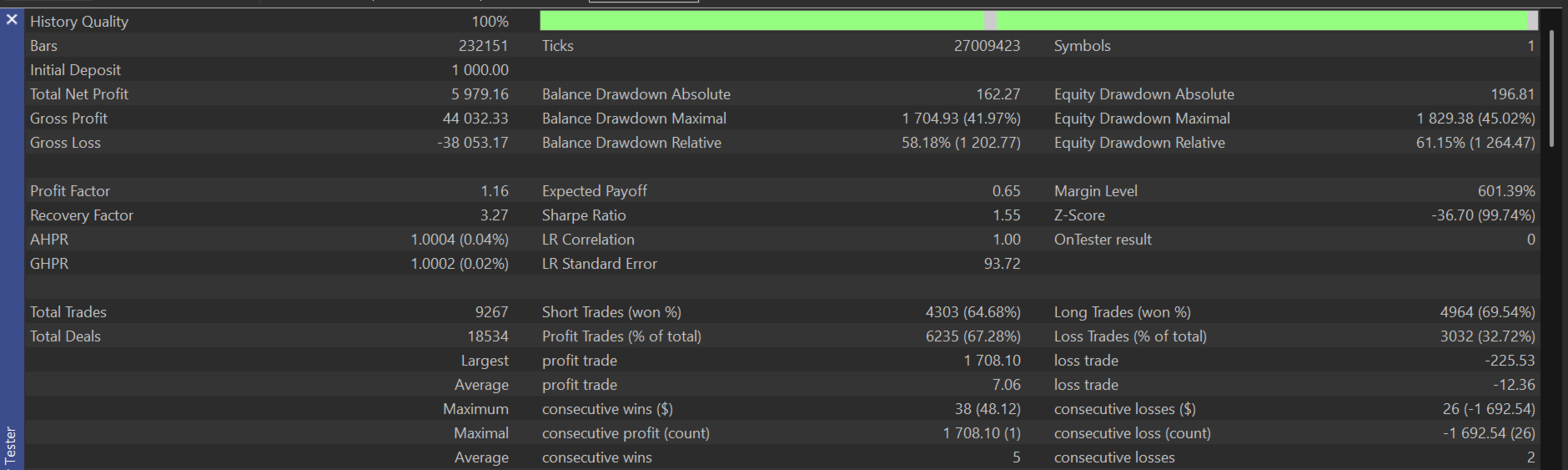This screenshot has width=1568, height=470.
Task: Click the Margin Level value 601.39%
Action: (1506, 191)
